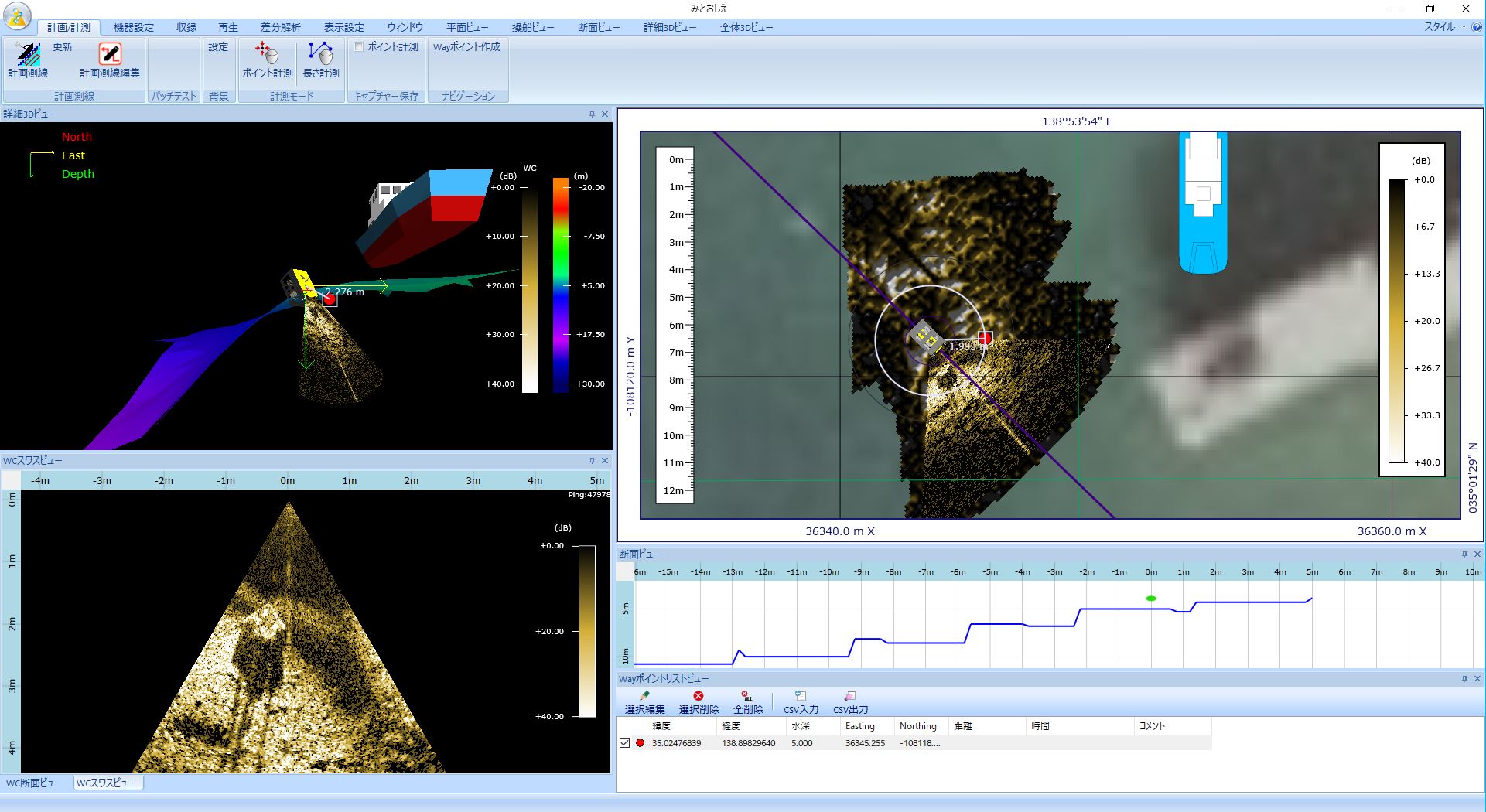Auto-hide the 断面ビュー panel with pin

click(x=1464, y=554)
